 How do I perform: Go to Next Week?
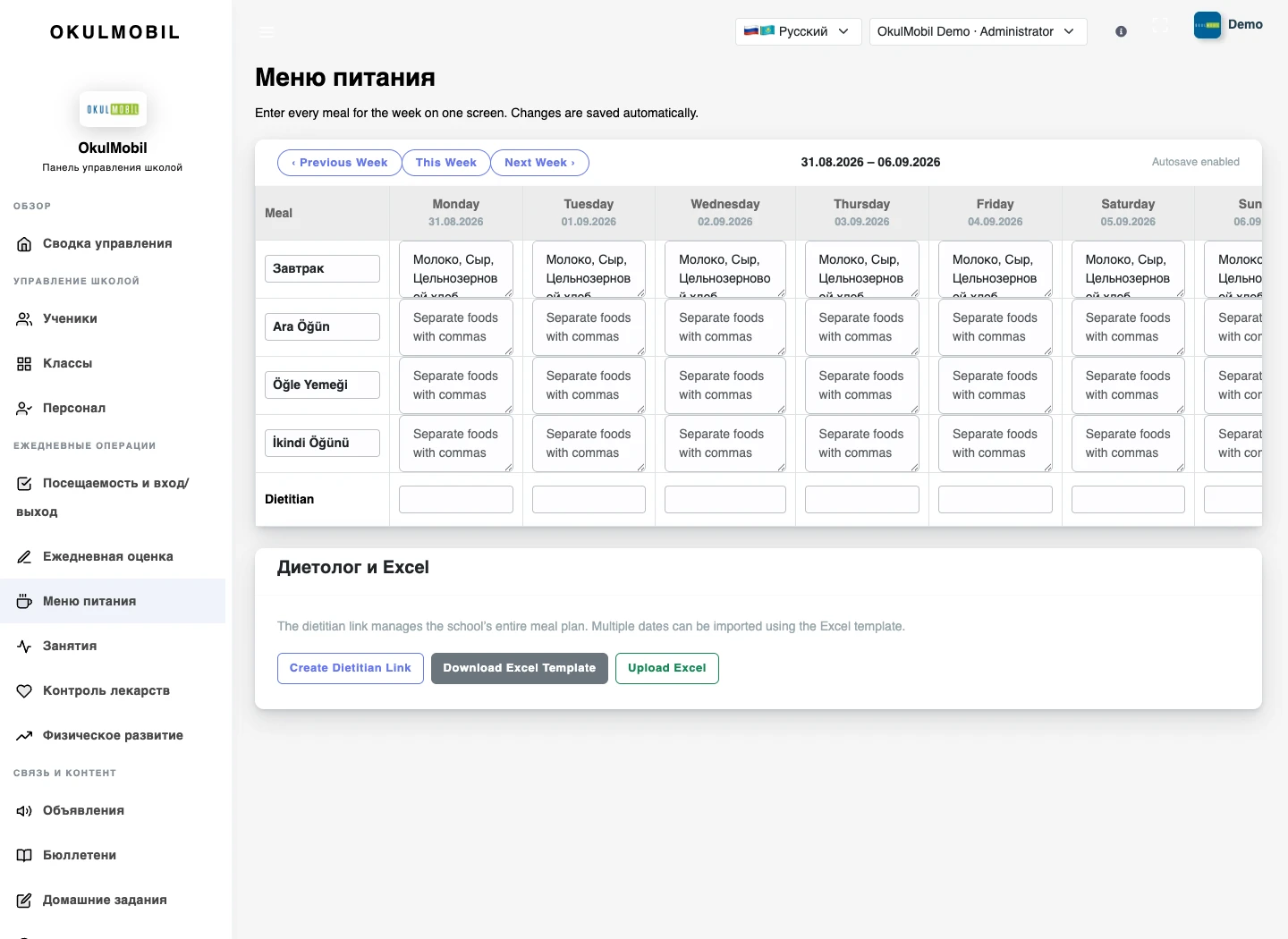point(539,163)
